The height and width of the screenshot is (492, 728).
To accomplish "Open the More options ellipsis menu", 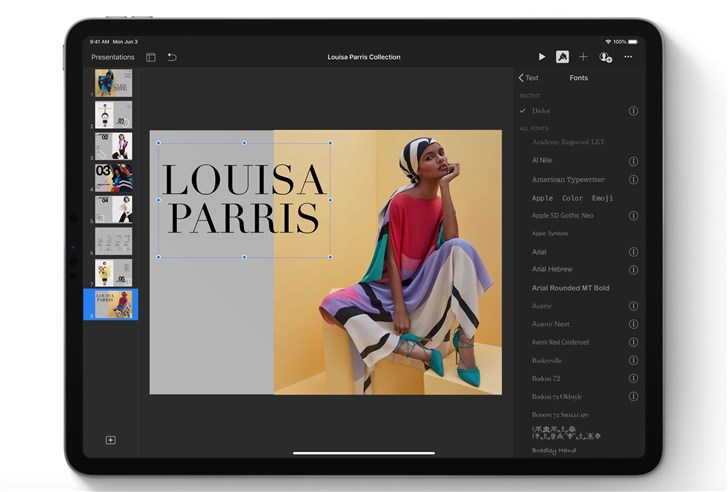I will (628, 57).
